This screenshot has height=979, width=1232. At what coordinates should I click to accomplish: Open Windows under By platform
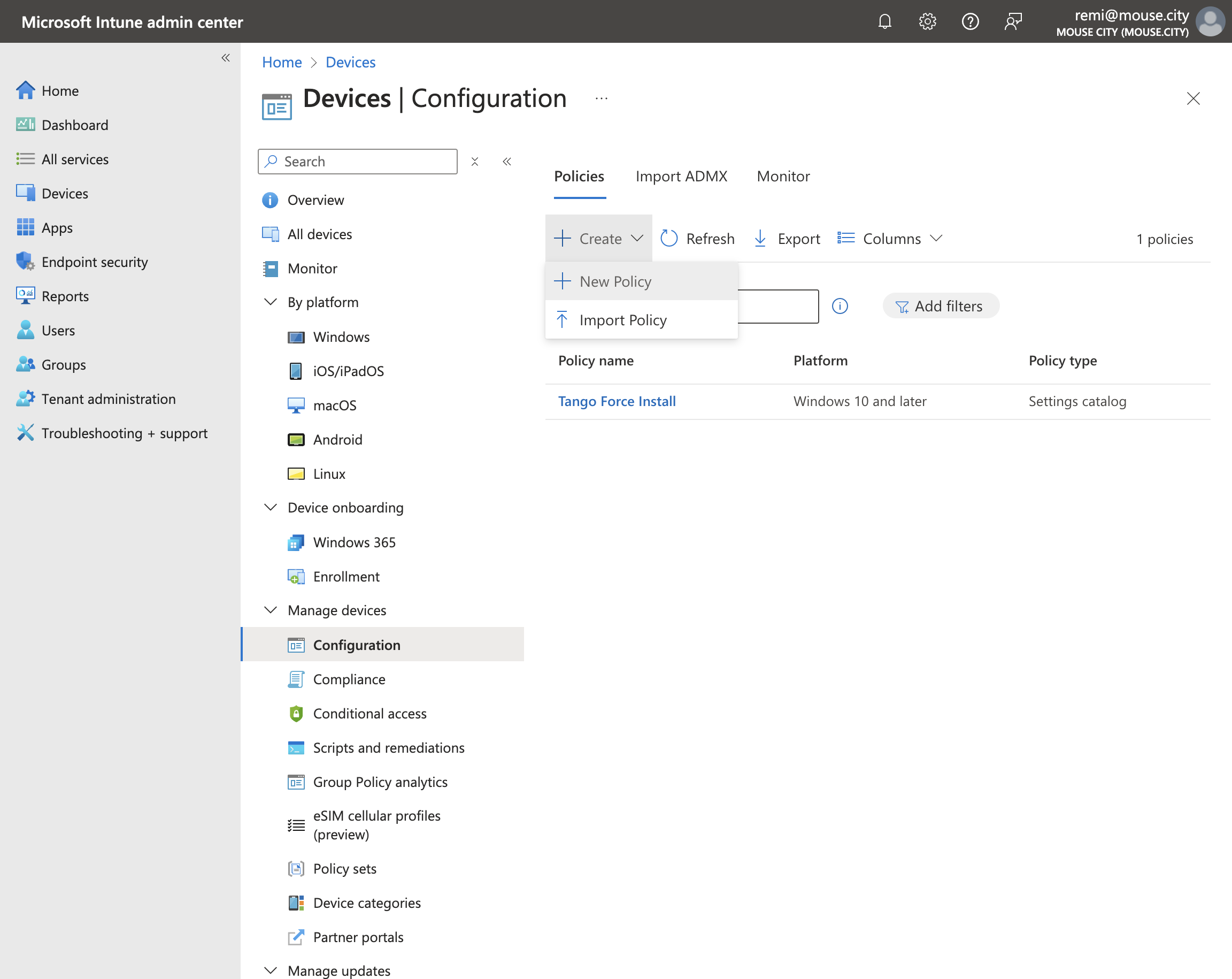[341, 337]
